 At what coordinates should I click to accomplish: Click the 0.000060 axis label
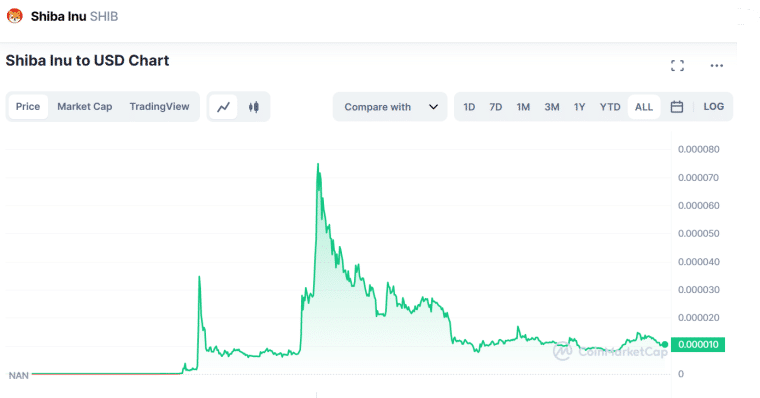tap(698, 206)
